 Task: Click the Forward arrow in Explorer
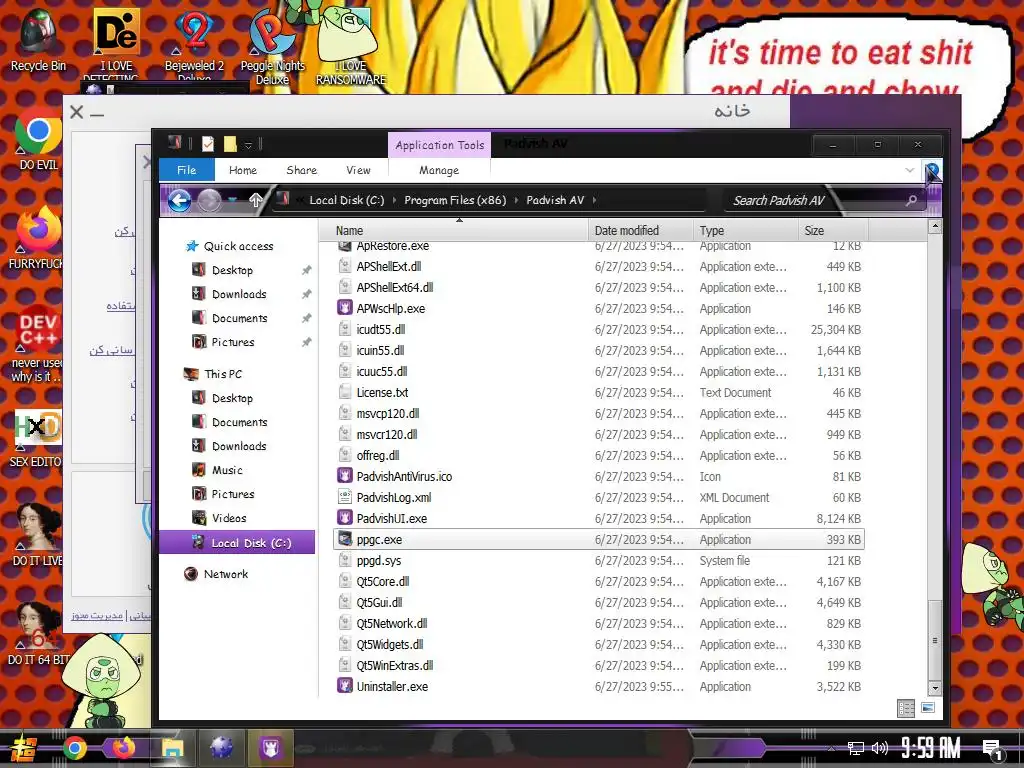pyautogui.click(x=209, y=200)
